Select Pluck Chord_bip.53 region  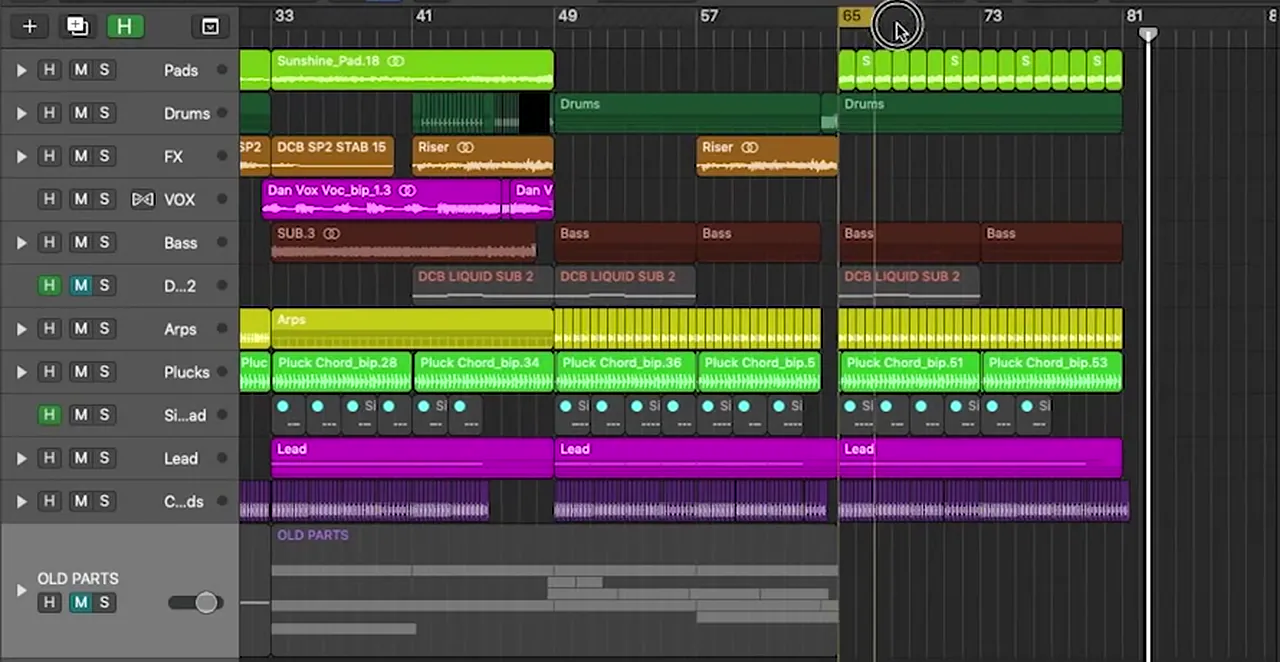click(x=1052, y=371)
